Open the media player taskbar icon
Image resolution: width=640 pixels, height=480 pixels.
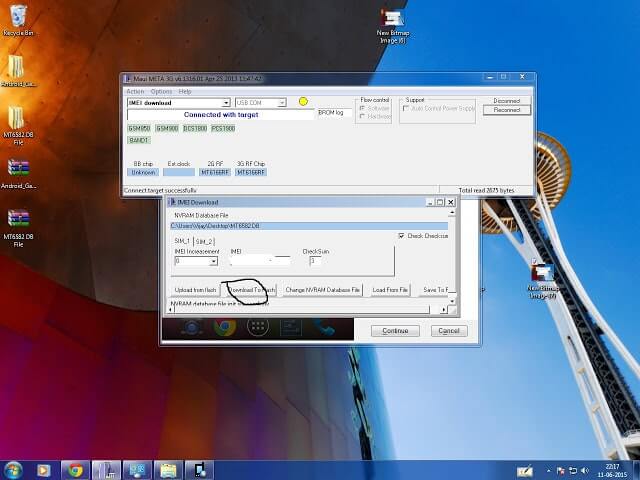pos(43,471)
